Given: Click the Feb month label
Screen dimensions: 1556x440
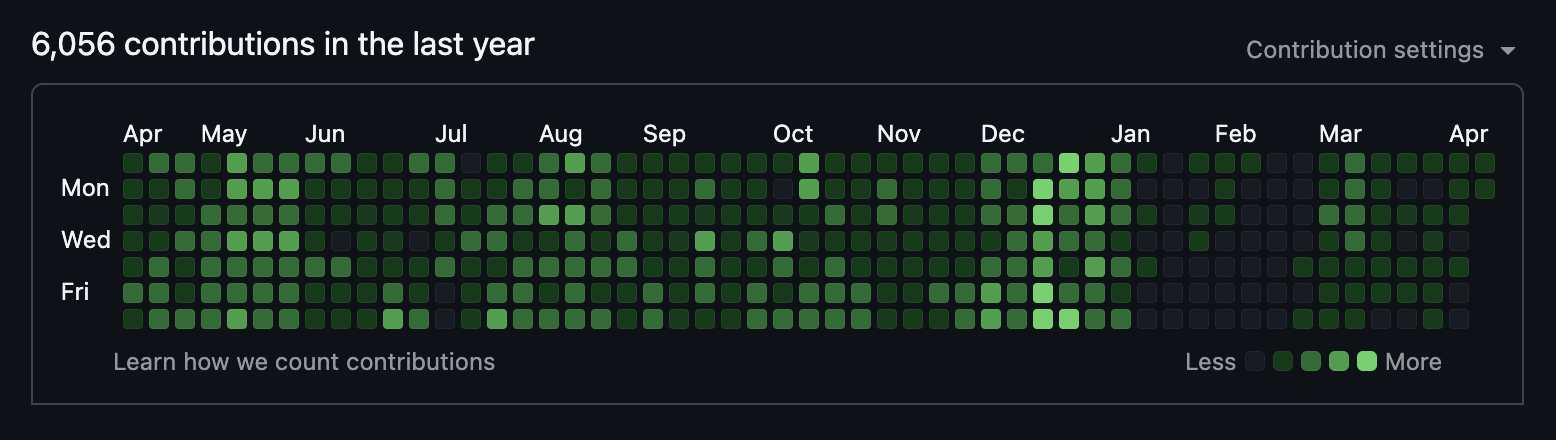Looking at the screenshot, I should tap(1235, 134).
